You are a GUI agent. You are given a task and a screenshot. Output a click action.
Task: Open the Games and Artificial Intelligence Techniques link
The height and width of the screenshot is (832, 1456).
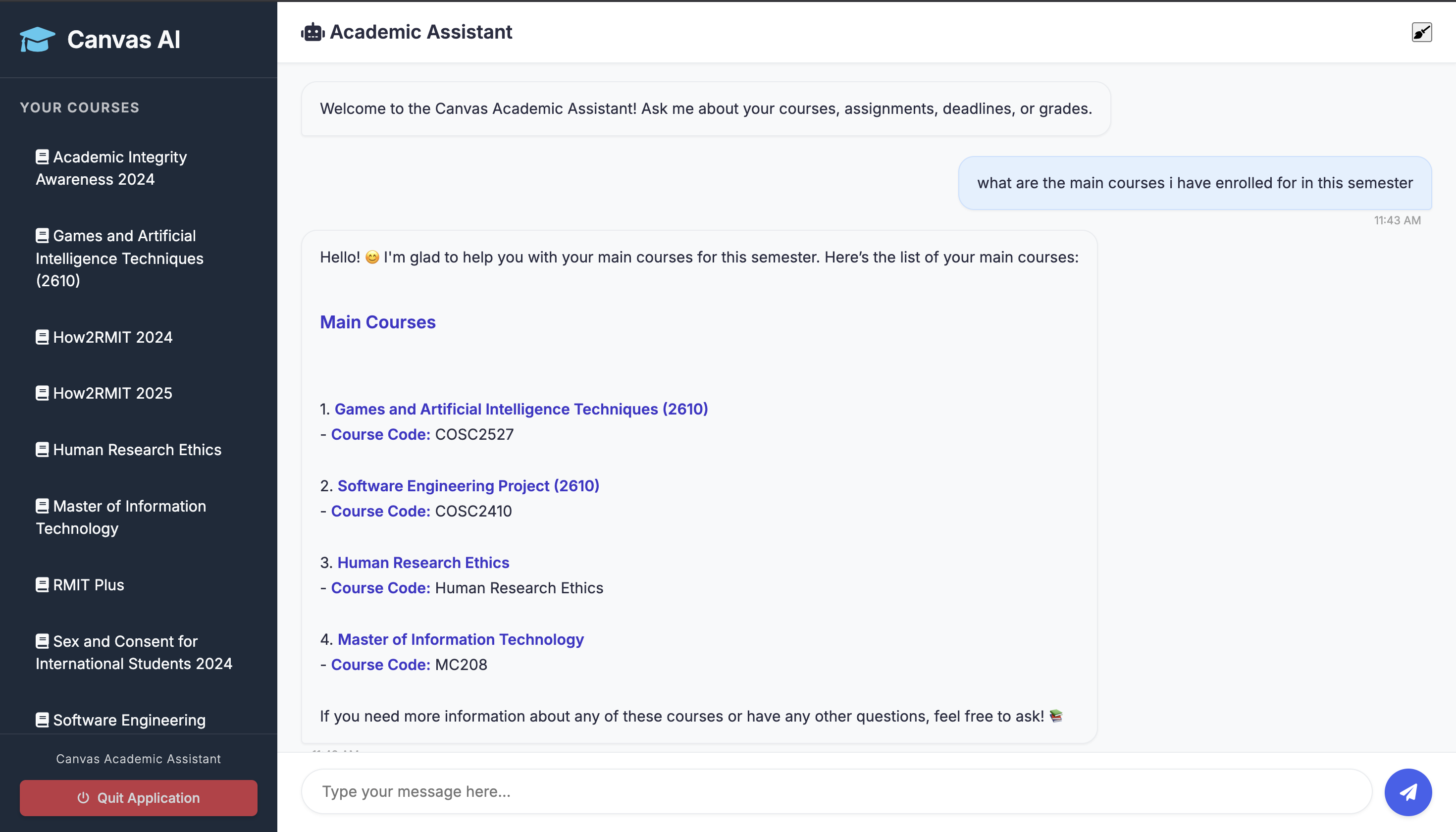click(520, 409)
